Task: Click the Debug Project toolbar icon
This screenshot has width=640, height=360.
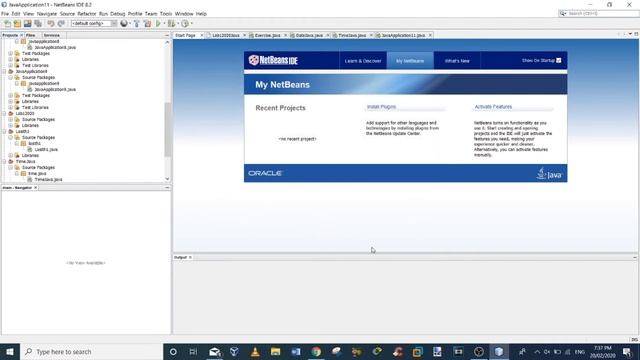Action: (171, 24)
